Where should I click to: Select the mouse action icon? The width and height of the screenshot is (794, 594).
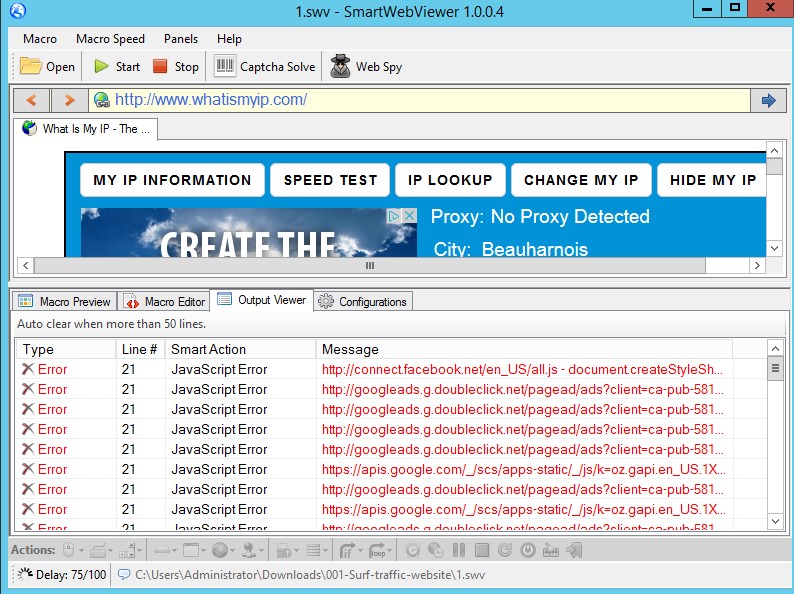tap(68, 550)
